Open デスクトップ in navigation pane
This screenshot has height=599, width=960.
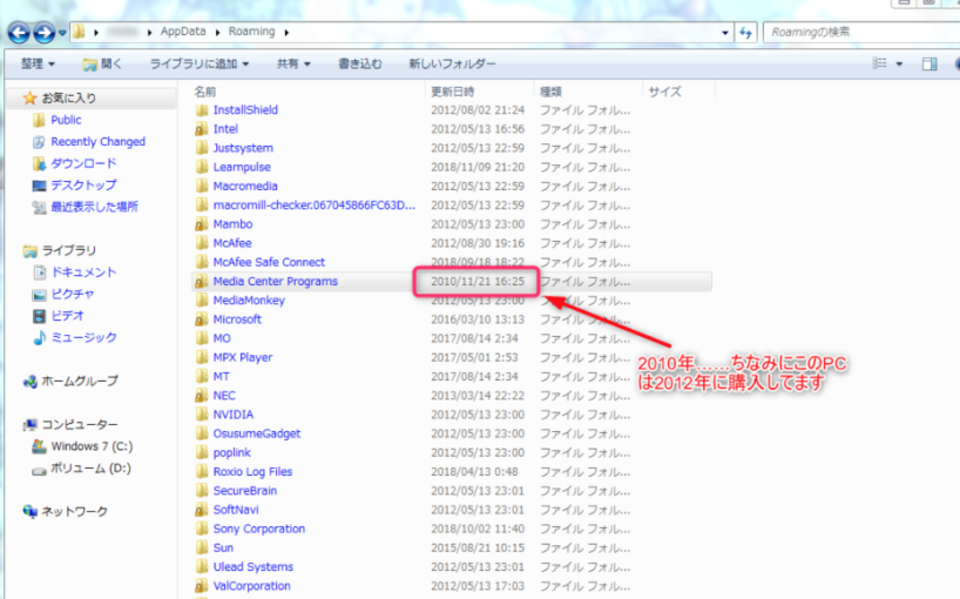tap(83, 185)
